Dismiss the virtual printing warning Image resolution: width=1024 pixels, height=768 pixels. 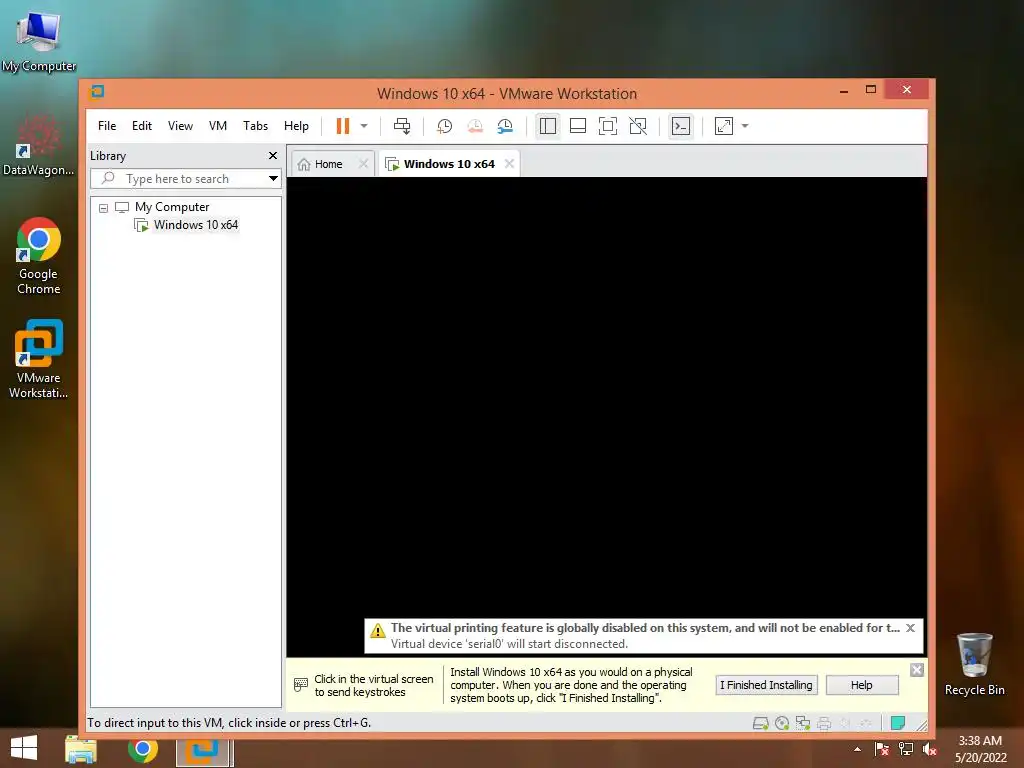click(910, 628)
